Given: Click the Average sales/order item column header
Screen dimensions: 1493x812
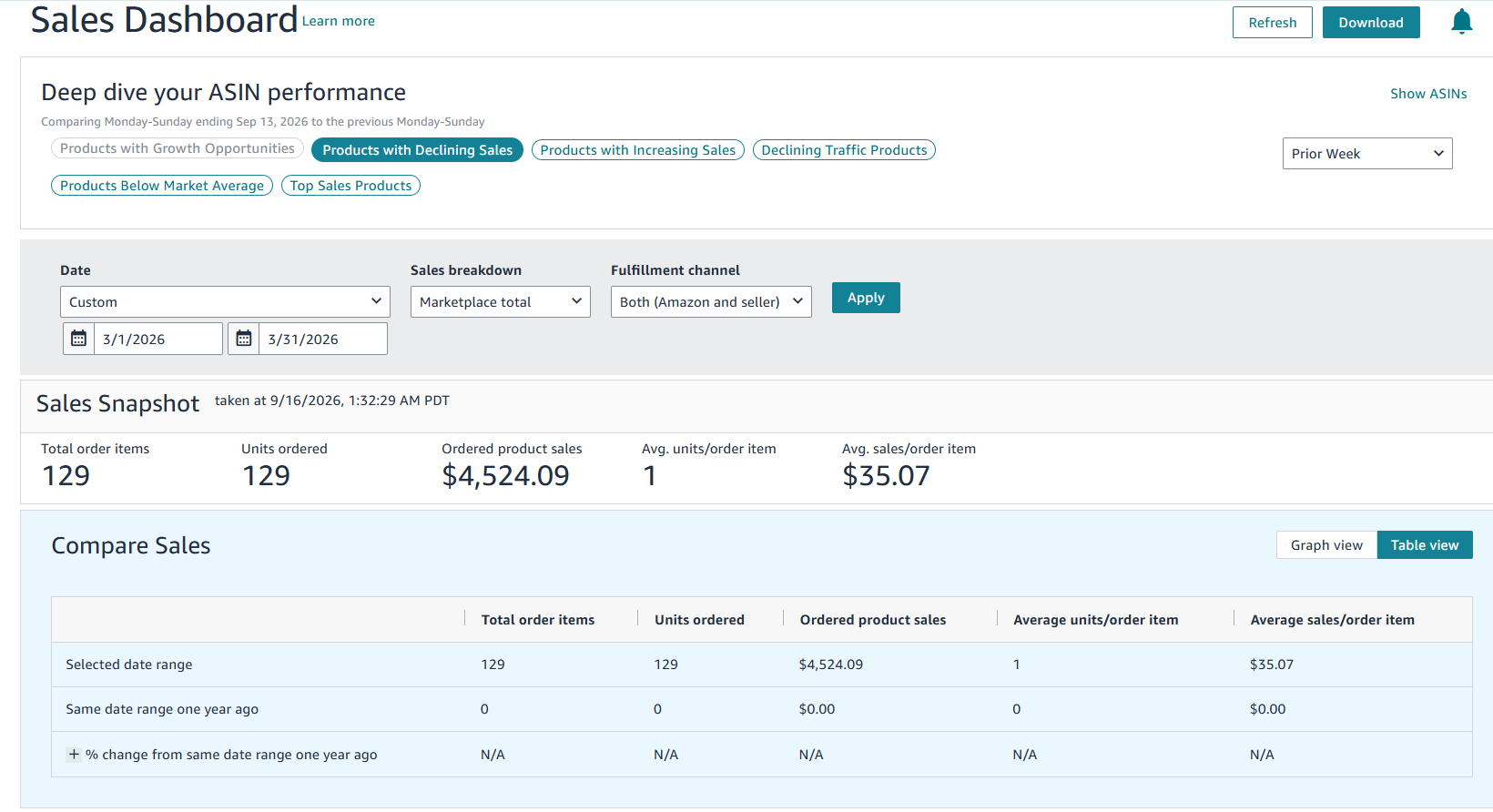Looking at the screenshot, I should 1333,620.
